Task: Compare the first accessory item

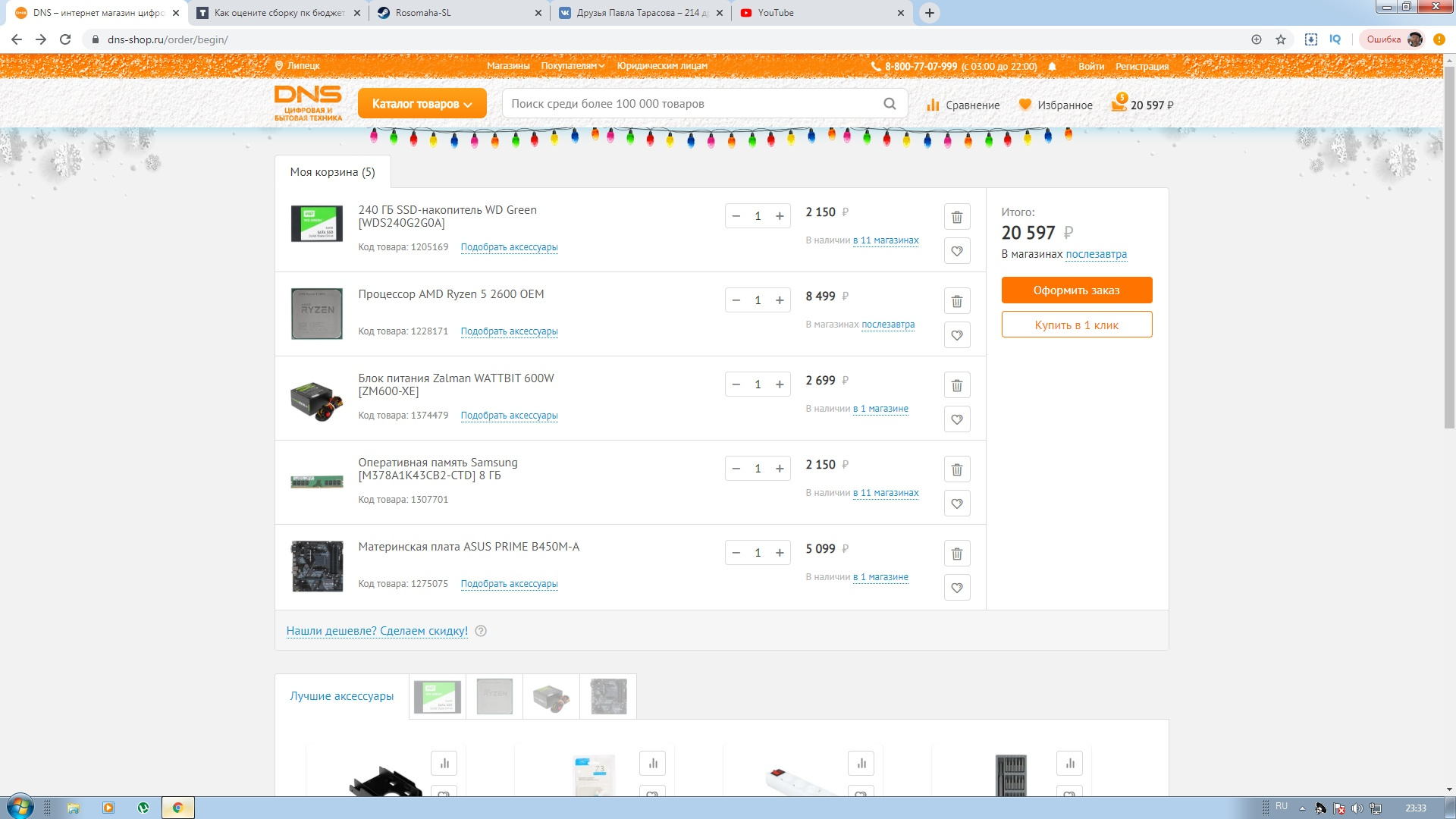Action: pos(444,763)
